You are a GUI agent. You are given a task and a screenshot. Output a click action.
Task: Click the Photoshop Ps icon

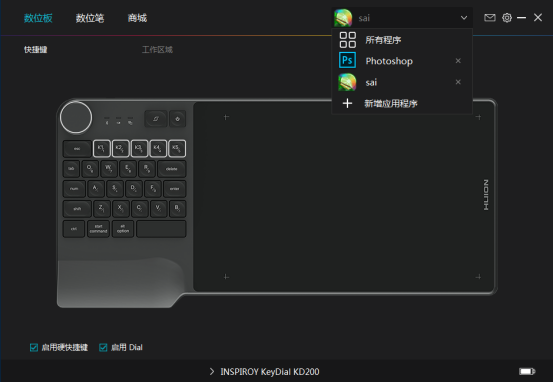coord(347,60)
